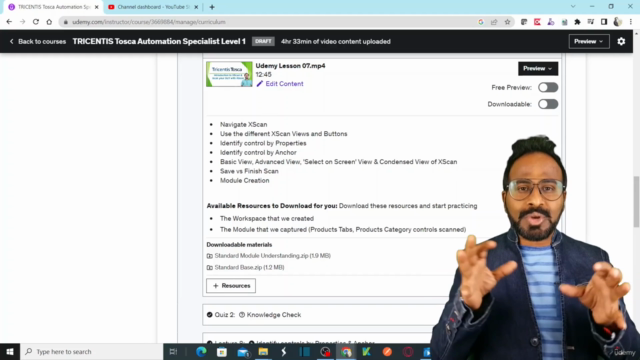Open the course settings gear icon
This screenshot has width=640, height=360.
[x=621, y=41]
